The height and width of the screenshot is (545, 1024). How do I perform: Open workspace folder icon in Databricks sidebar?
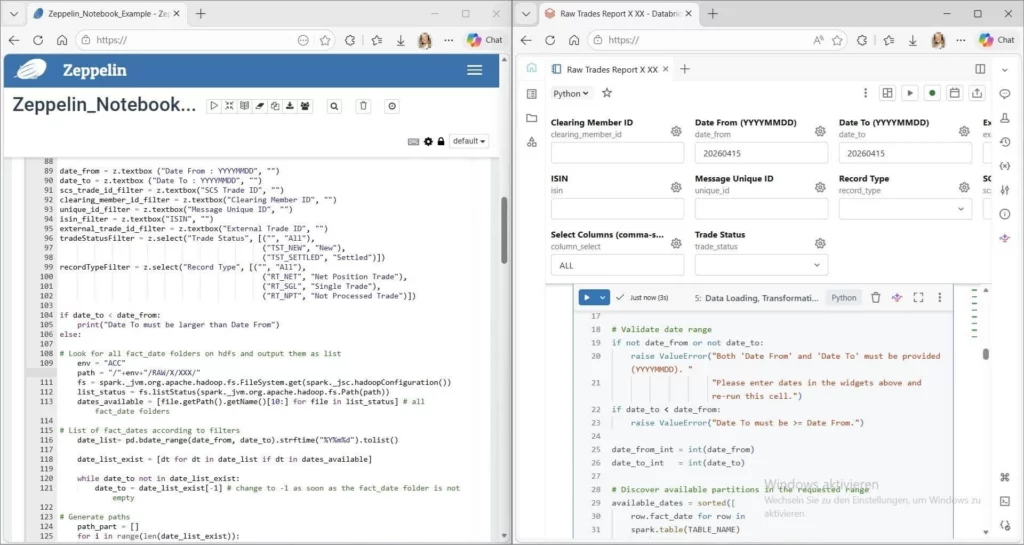(532, 118)
